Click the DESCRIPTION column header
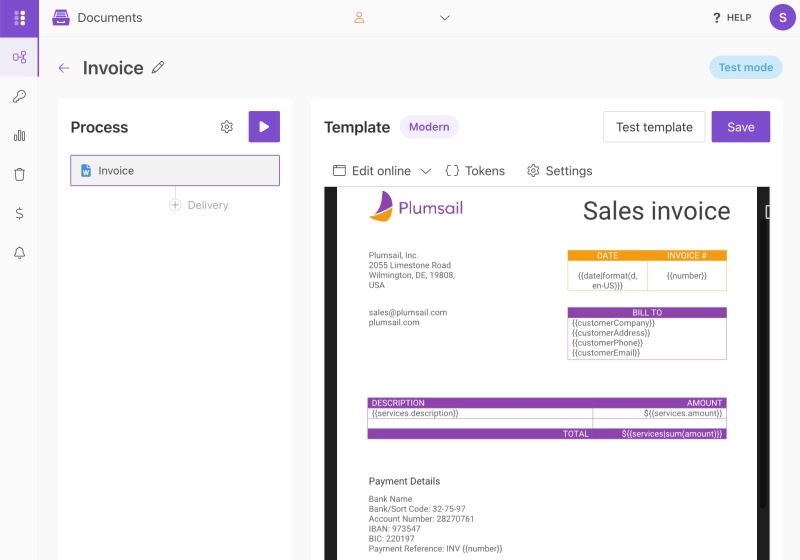The image size is (800, 560). pyautogui.click(x=398, y=403)
